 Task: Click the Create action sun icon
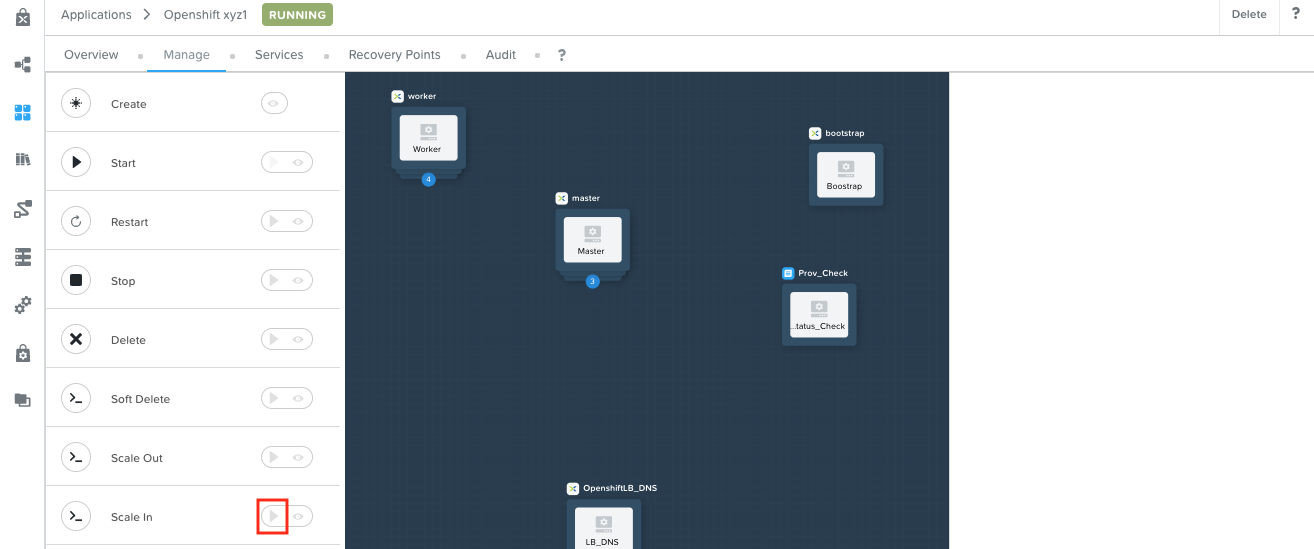pyautogui.click(x=76, y=104)
